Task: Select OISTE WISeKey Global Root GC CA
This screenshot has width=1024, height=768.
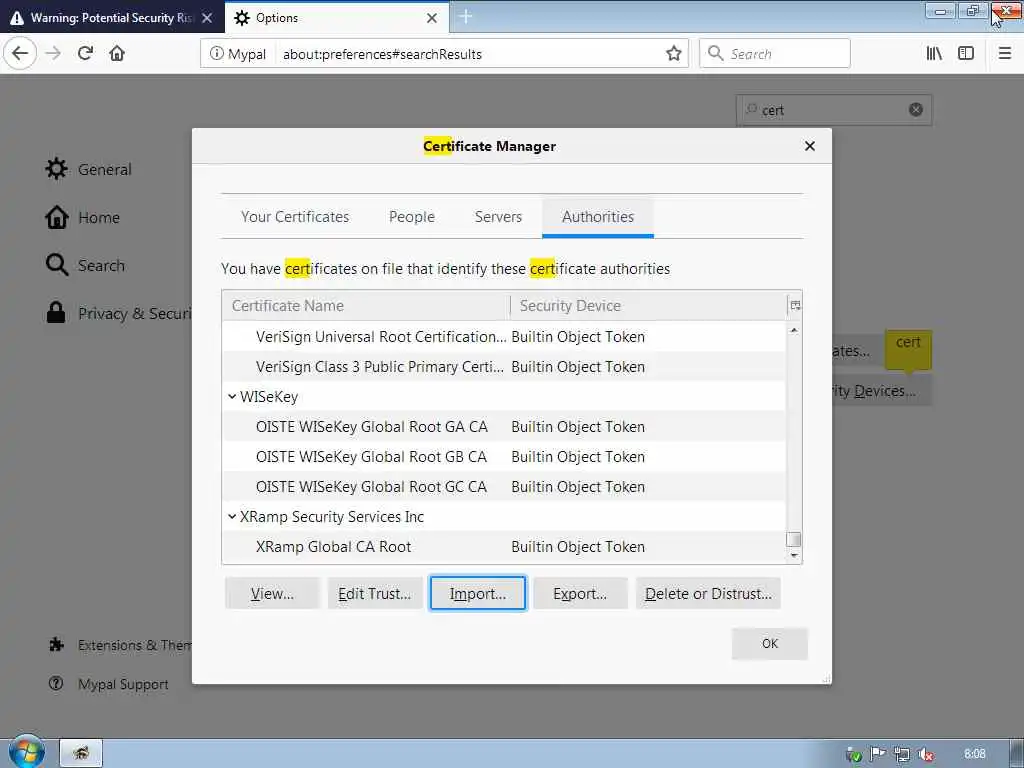Action: click(504, 487)
